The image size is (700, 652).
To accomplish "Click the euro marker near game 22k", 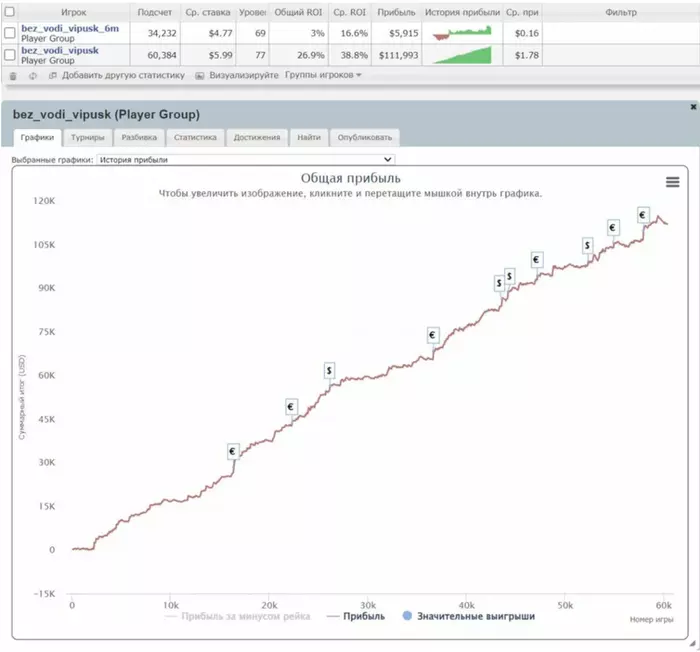I will click(x=291, y=407).
